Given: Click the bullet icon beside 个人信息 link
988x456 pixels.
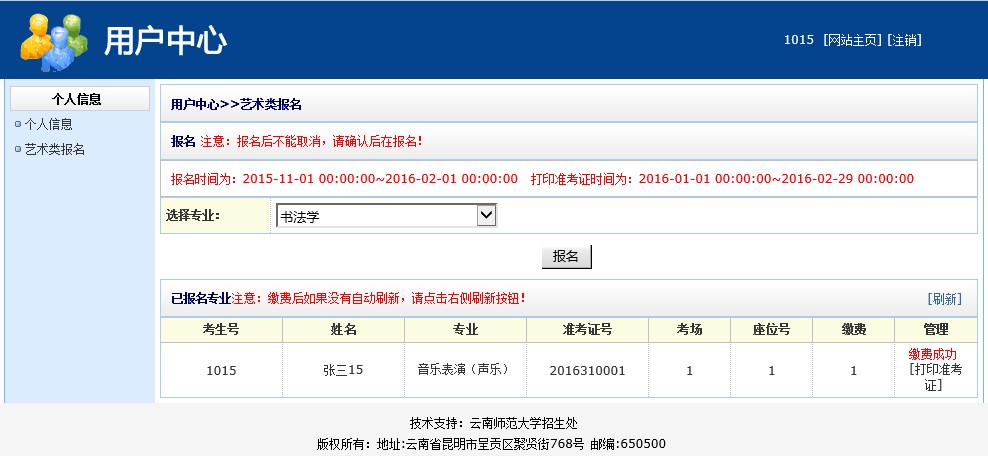Looking at the screenshot, I should tap(18, 125).
